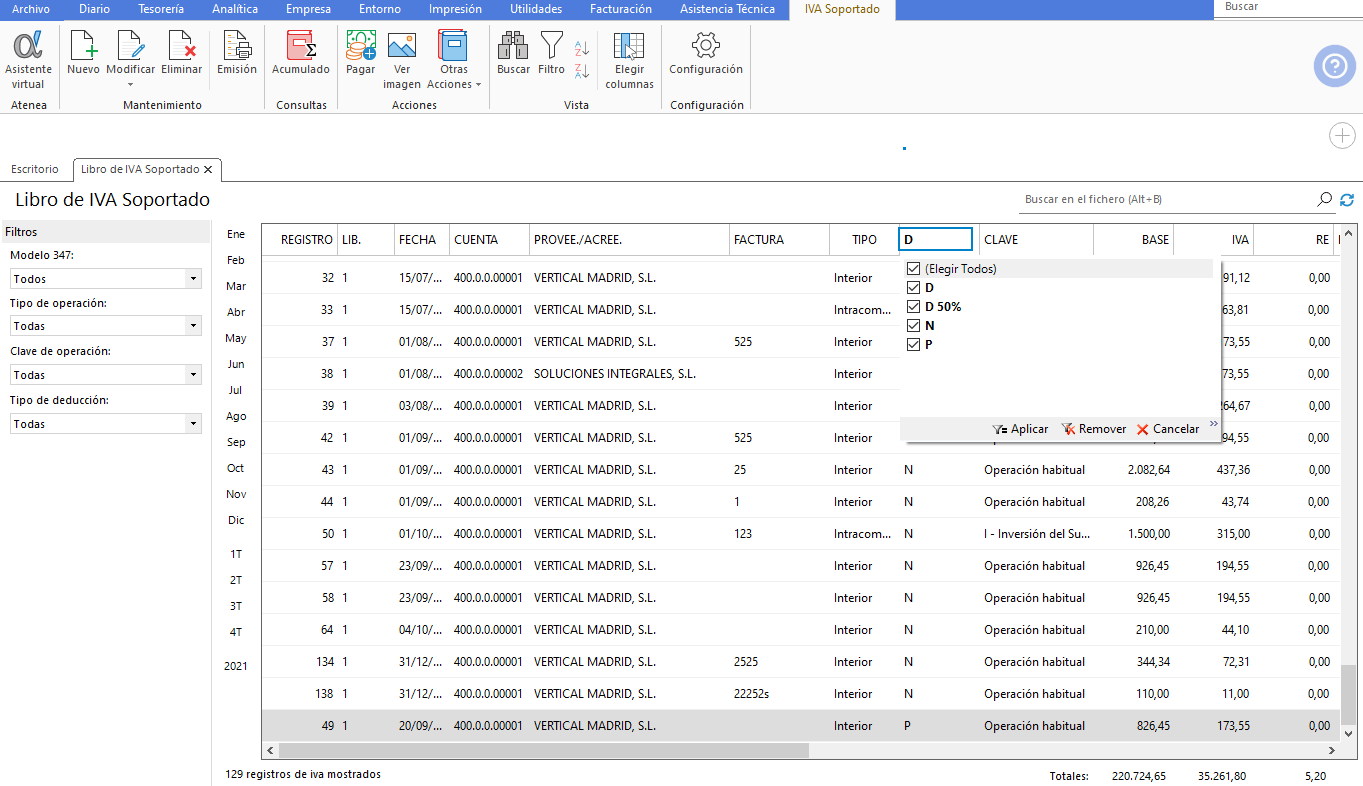Switch to the Facturación tab
Viewport: 1363px width, 786px height.
pos(620,9)
